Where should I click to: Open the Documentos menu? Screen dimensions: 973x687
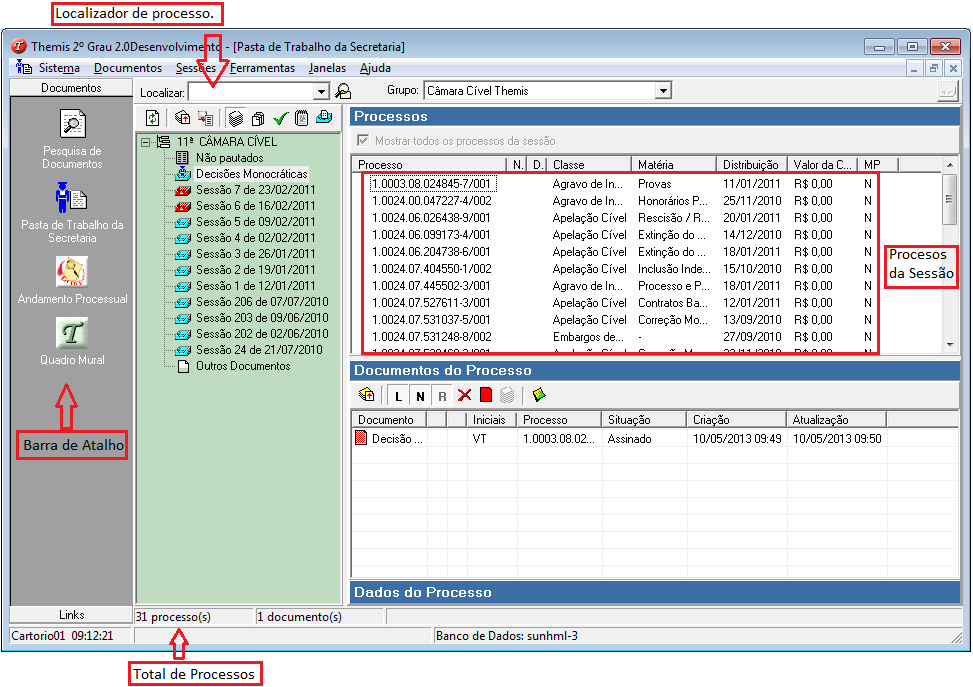pos(128,68)
